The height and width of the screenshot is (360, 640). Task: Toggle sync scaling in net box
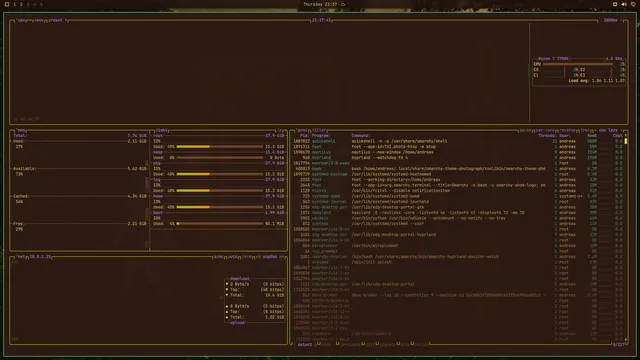coord(218,257)
